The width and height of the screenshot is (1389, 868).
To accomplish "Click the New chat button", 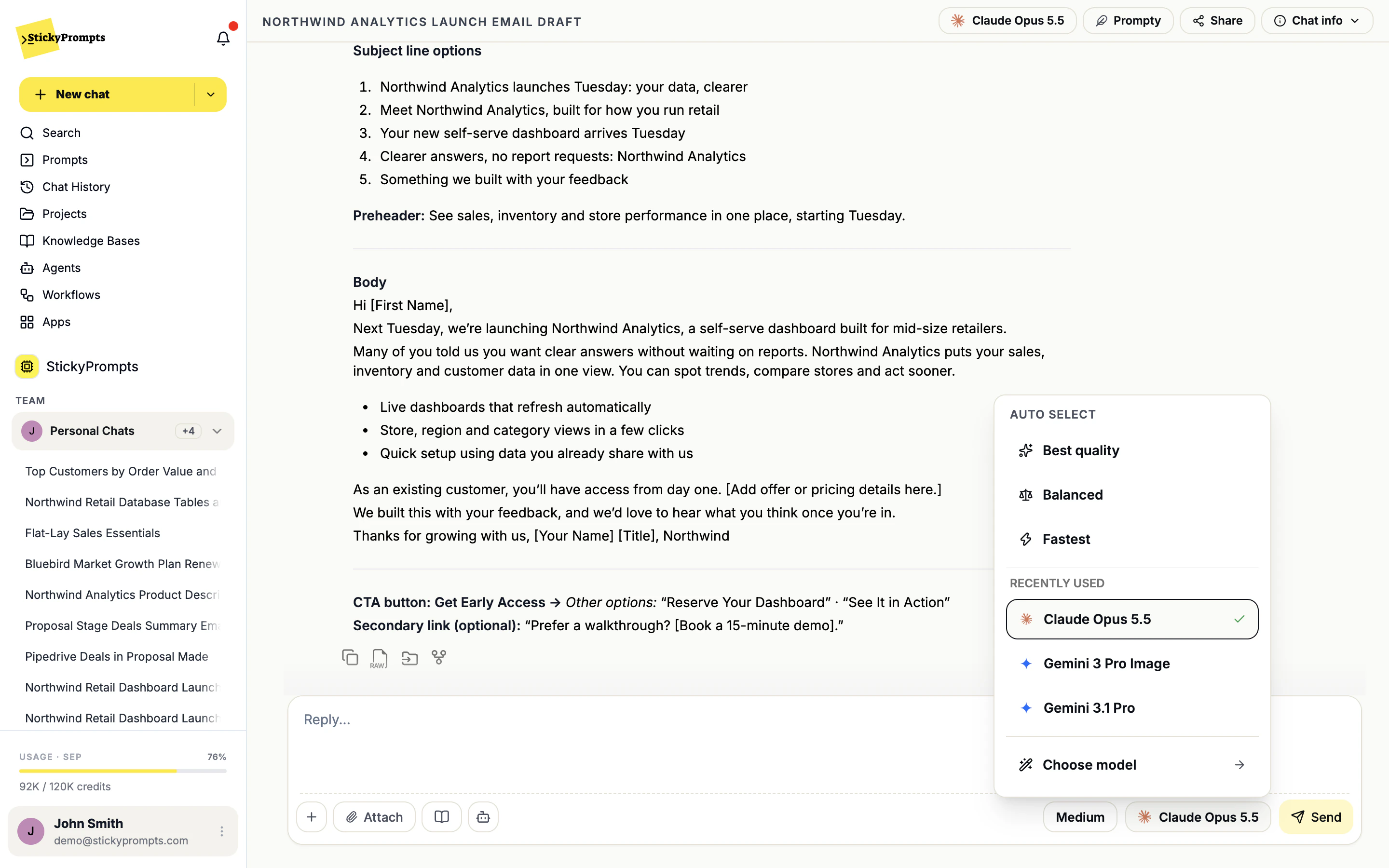I will pyautogui.click(x=107, y=94).
